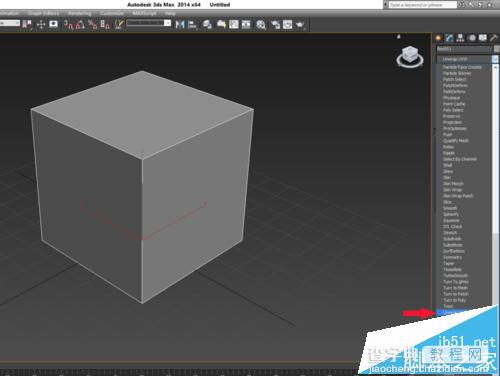This screenshot has height=376, width=500.
Task: Open the Graph Editors menu
Action: [x=43, y=13]
